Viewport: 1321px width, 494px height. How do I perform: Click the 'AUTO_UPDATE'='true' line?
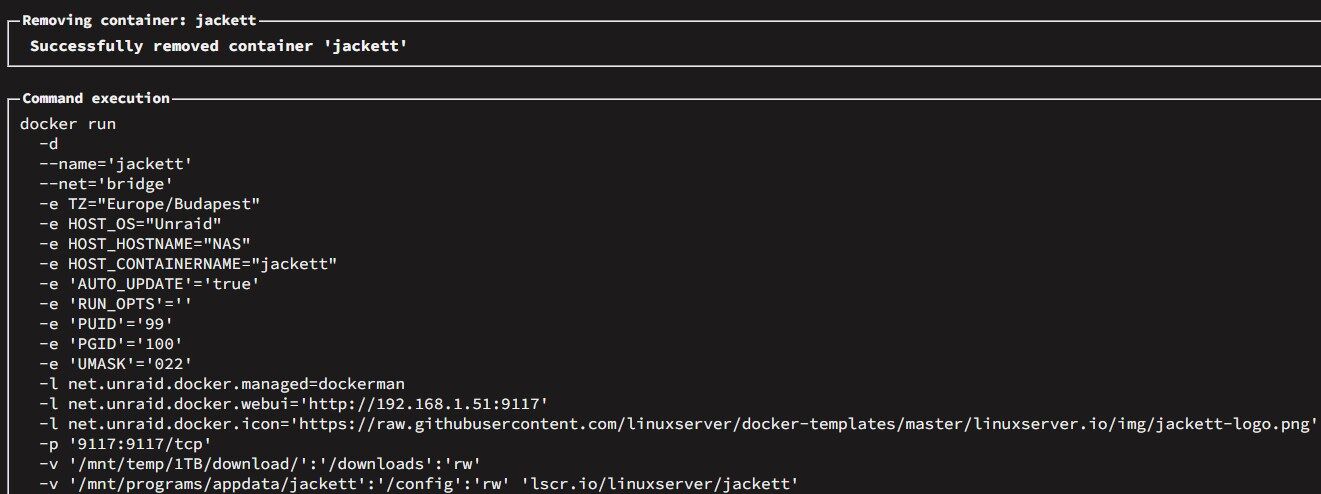pyautogui.click(x=149, y=283)
